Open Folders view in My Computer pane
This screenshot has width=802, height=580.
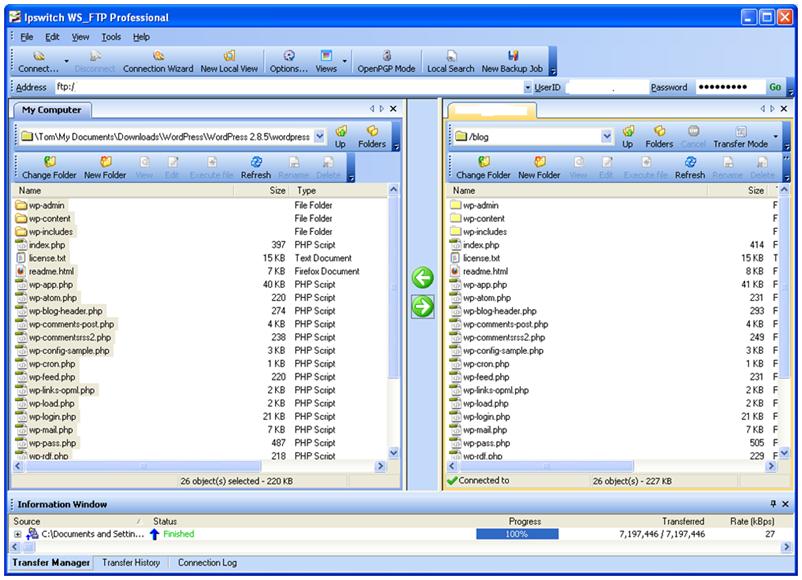tap(372, 137)
